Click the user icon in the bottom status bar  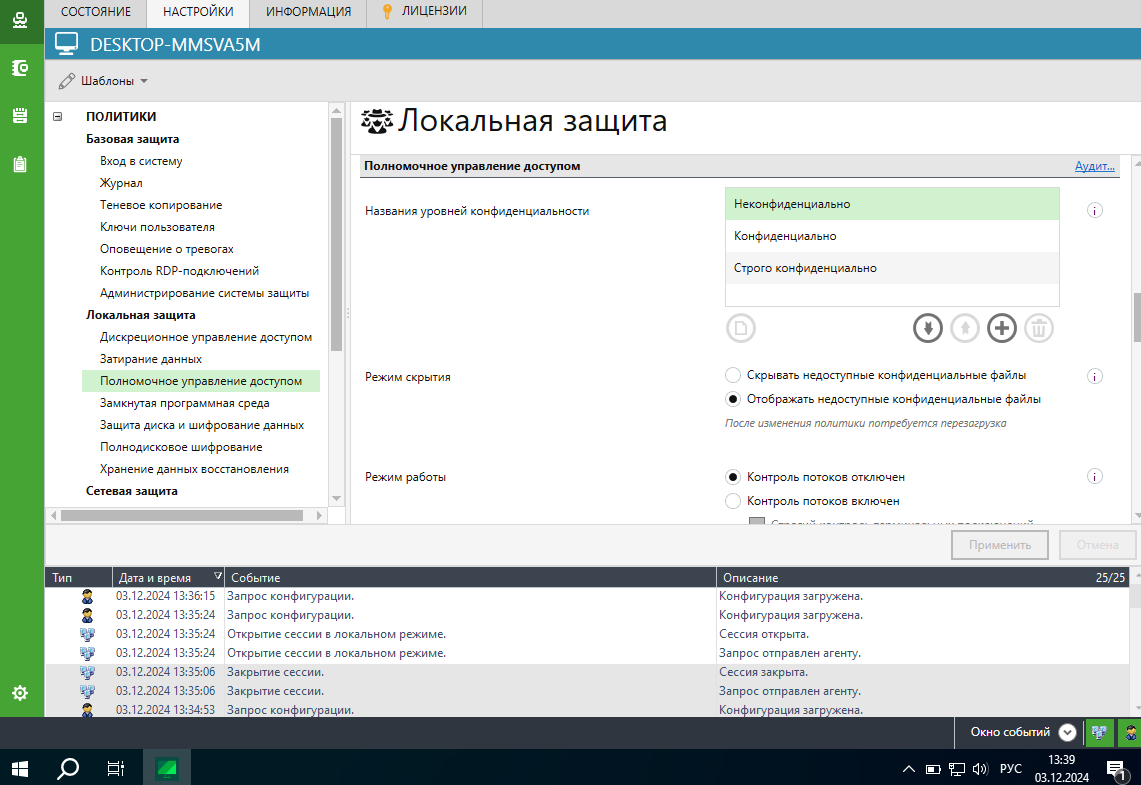coord(1130,733)
